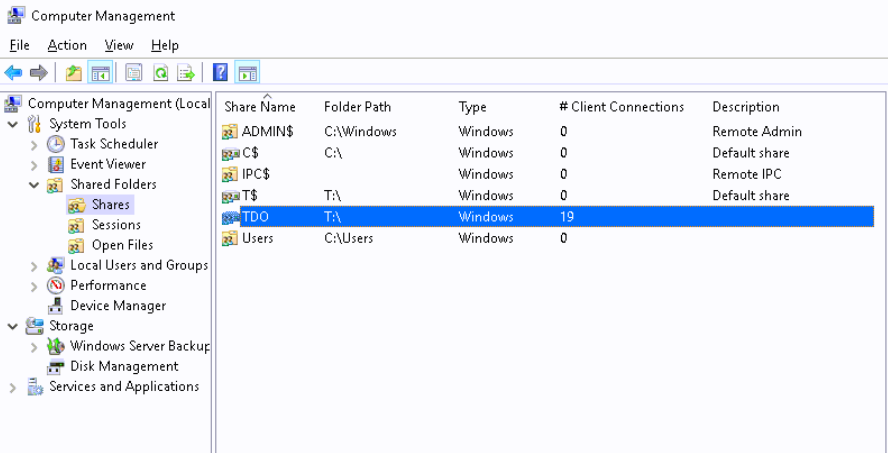Click the Event Viewer icon in tree
888x453 pixels.
point(56,164)
